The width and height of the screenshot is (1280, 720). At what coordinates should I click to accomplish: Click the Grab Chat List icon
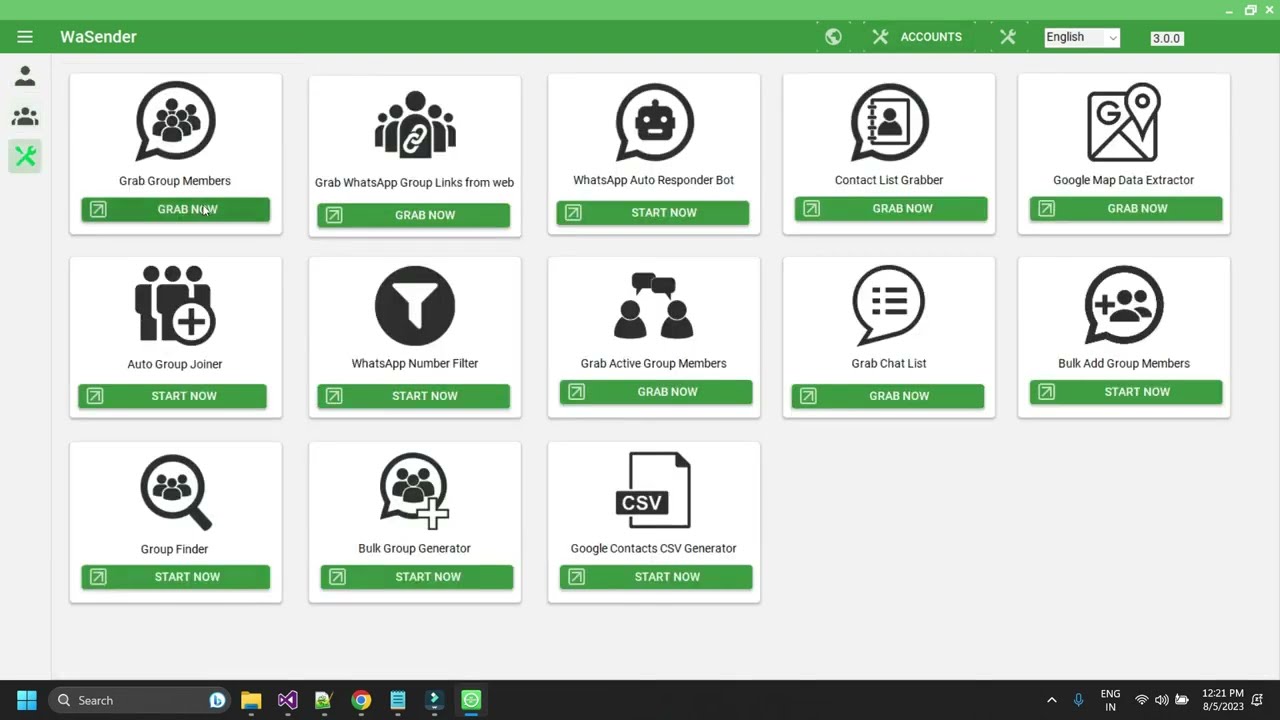tap(889, 305)
